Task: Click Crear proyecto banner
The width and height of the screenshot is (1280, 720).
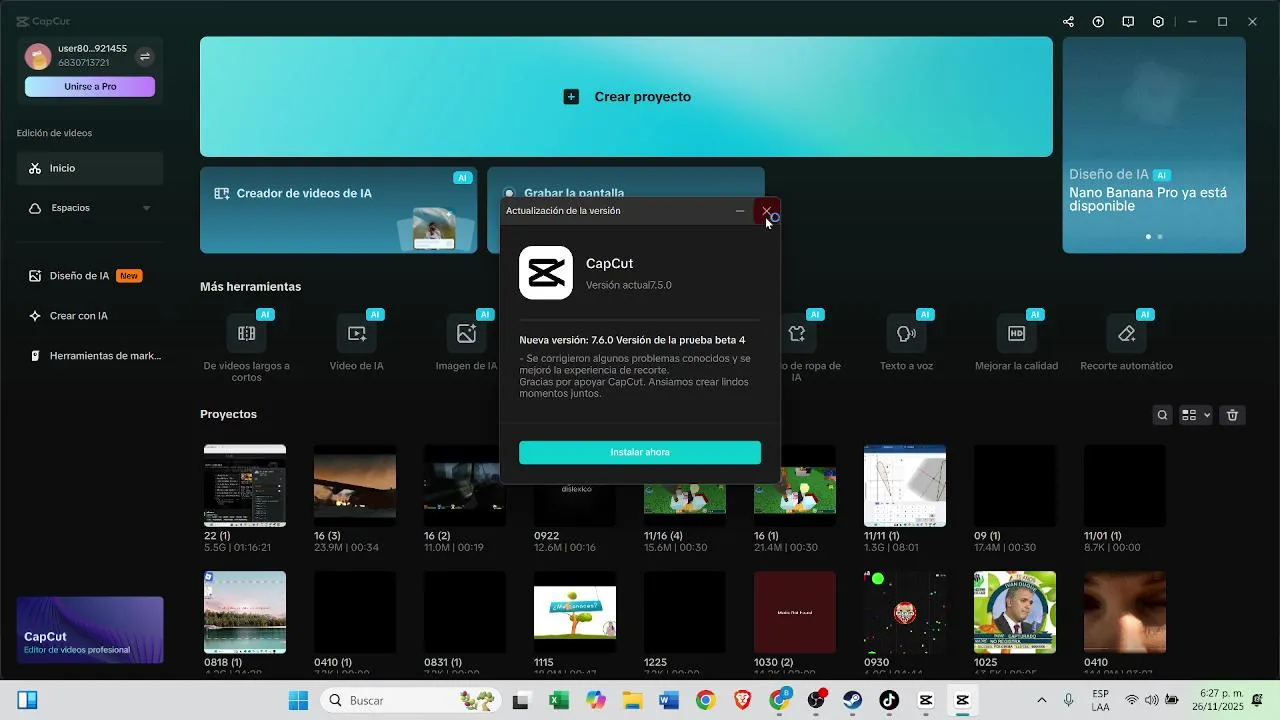Action: [626, 97]
